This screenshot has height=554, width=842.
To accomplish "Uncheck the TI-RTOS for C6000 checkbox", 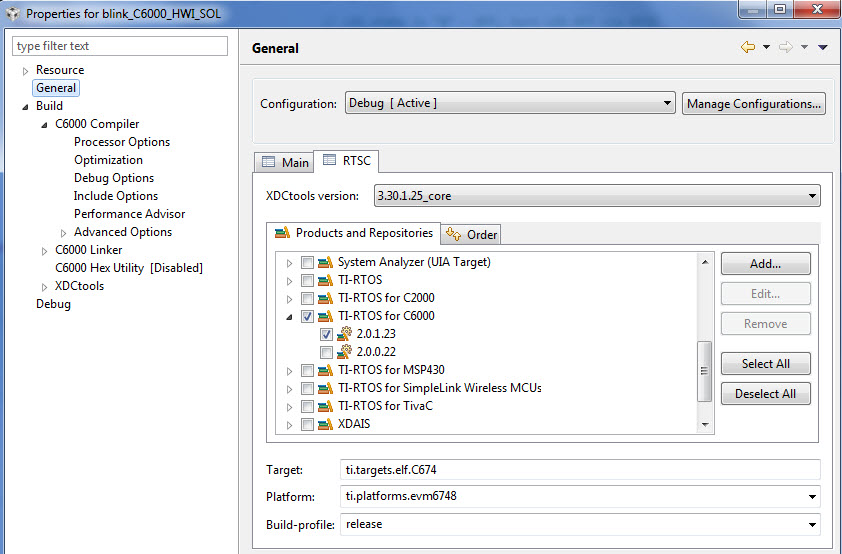I will (x=307, y=316).
